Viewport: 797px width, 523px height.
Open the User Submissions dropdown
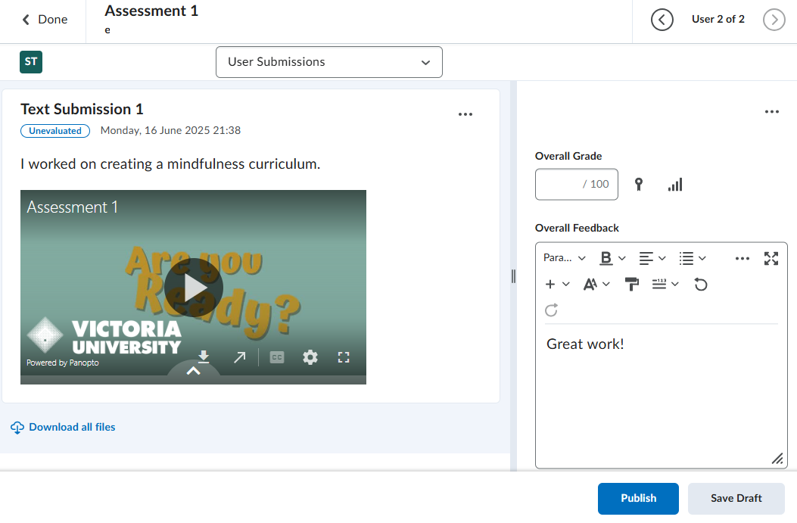coord(329,62)
